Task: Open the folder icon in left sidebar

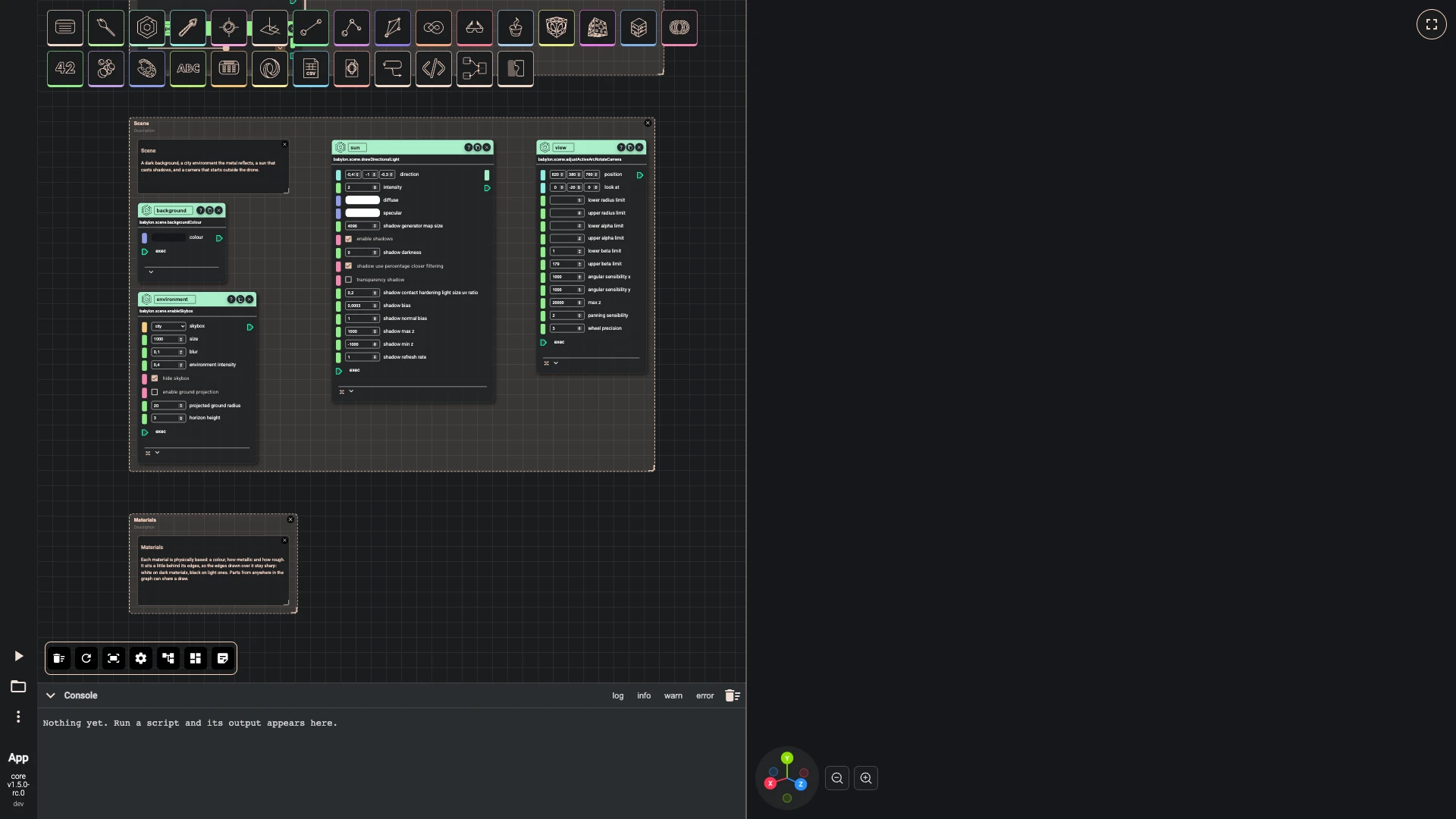Action: point(18,686)
